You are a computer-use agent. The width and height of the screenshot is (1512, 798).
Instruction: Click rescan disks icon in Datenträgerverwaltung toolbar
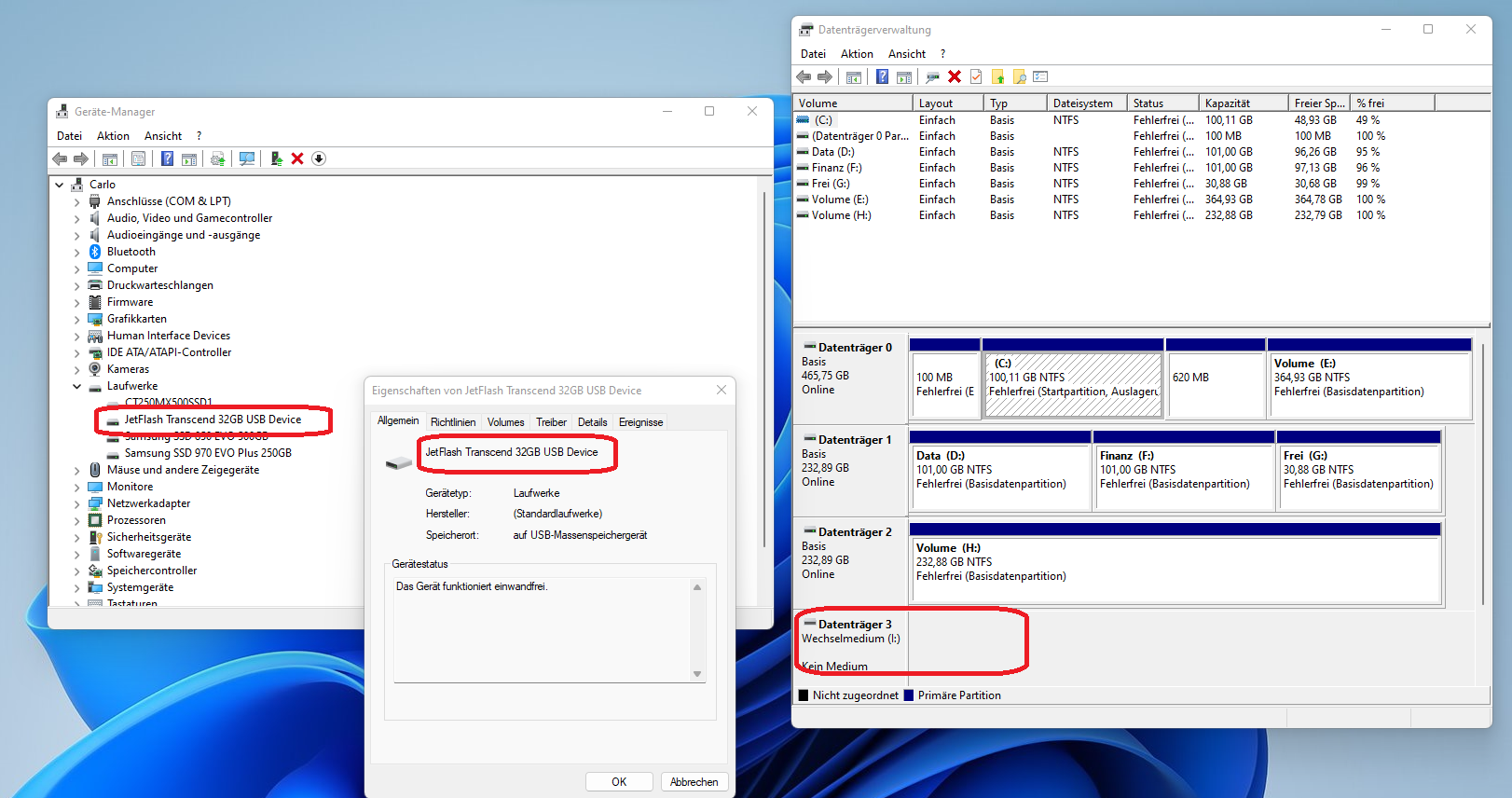coord(932,76)
